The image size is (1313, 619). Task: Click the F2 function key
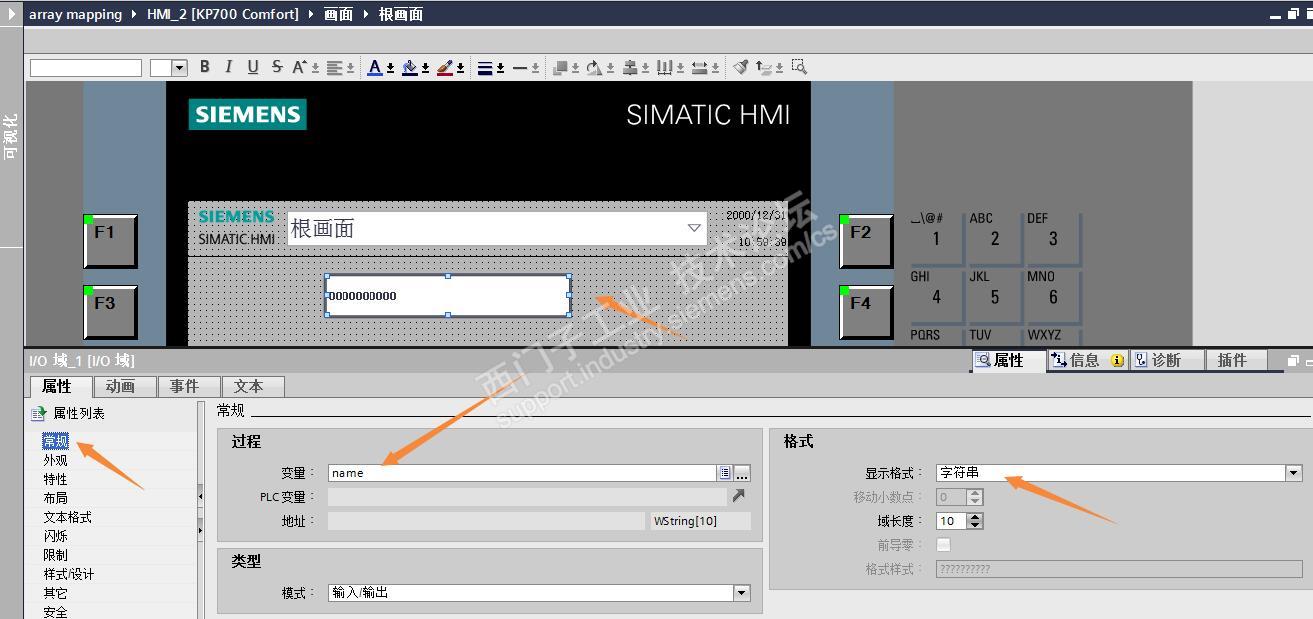click(866, 241)
